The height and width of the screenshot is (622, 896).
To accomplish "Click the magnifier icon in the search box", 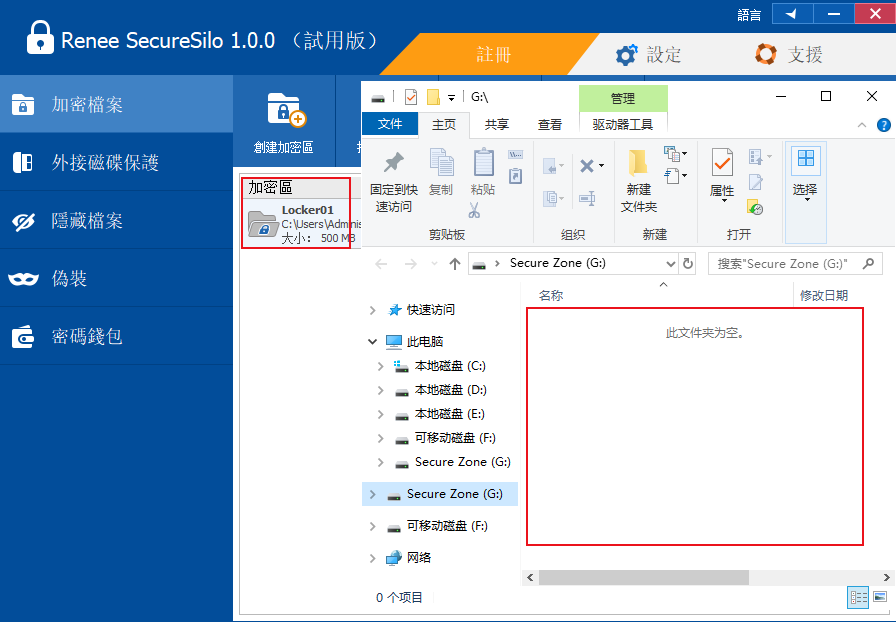I will [869, 264].
